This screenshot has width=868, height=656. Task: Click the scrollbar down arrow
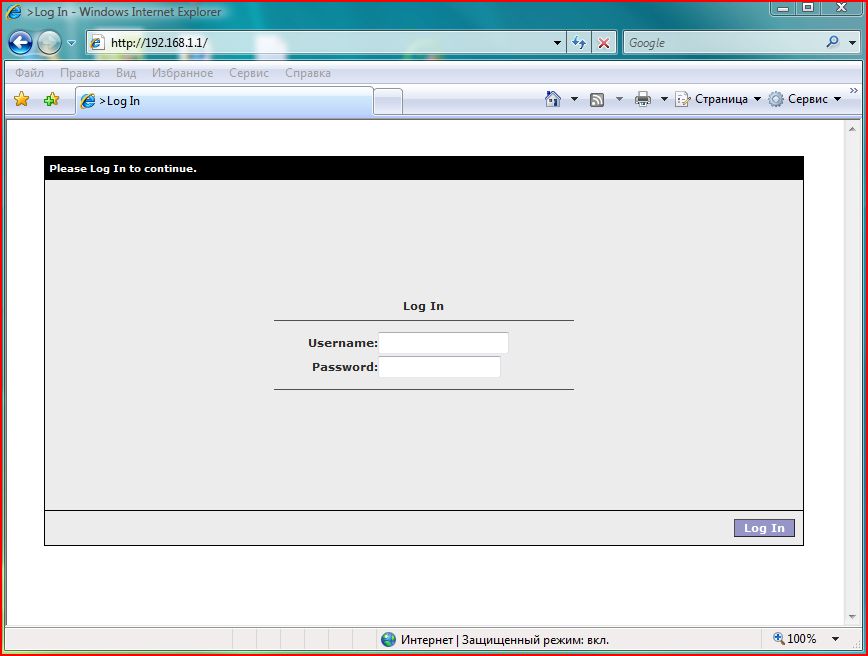852,617
